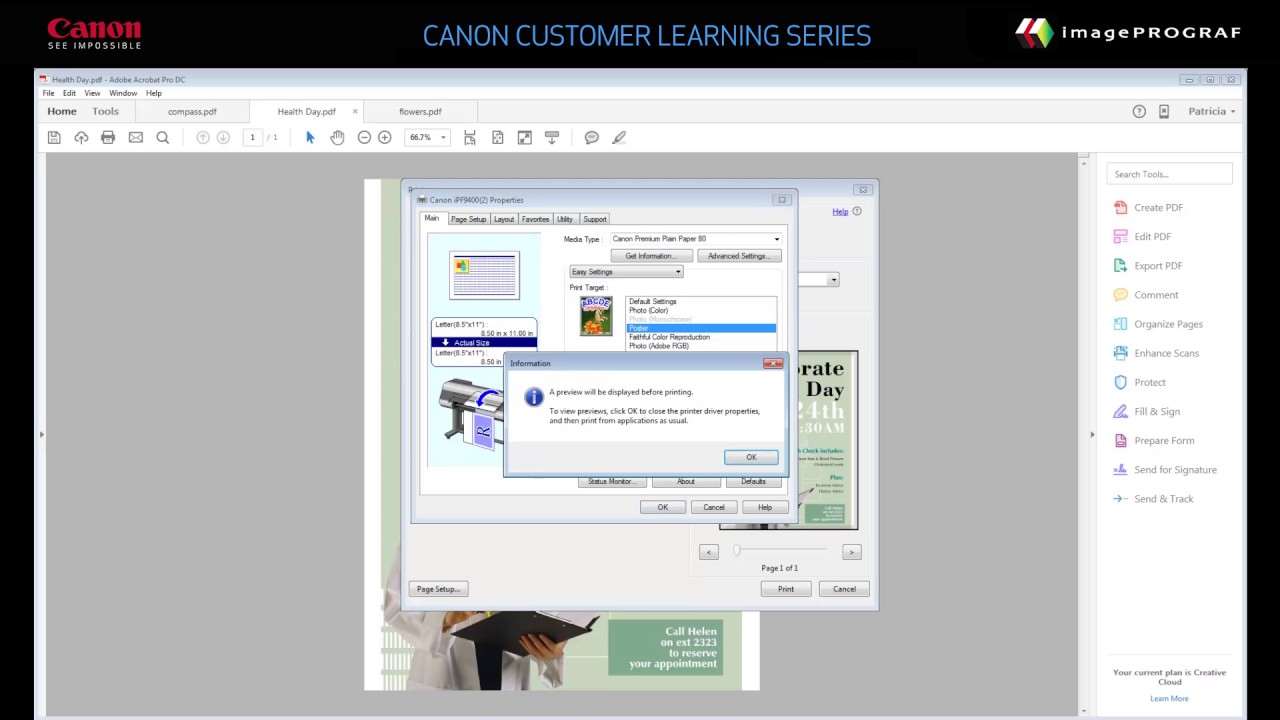This screenshot has width=1280, height=720.
Task: Go to next page with down arrow icon
Action: click(x=223, y=137)
